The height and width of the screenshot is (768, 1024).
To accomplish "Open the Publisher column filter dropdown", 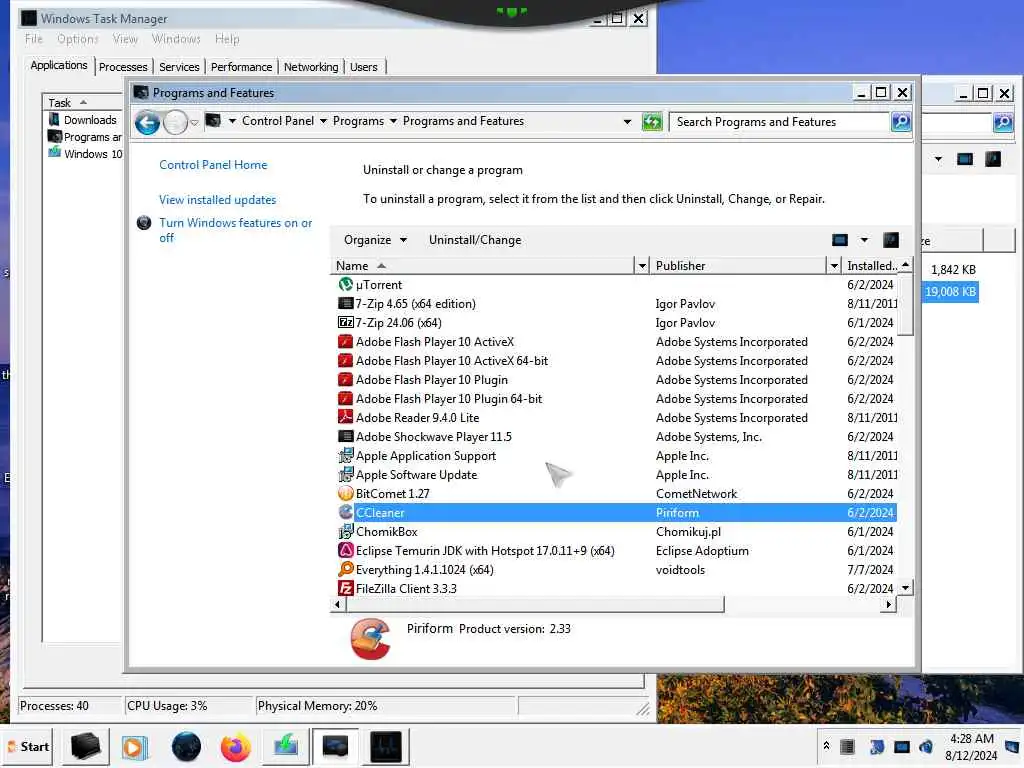I will click(834, 266).
